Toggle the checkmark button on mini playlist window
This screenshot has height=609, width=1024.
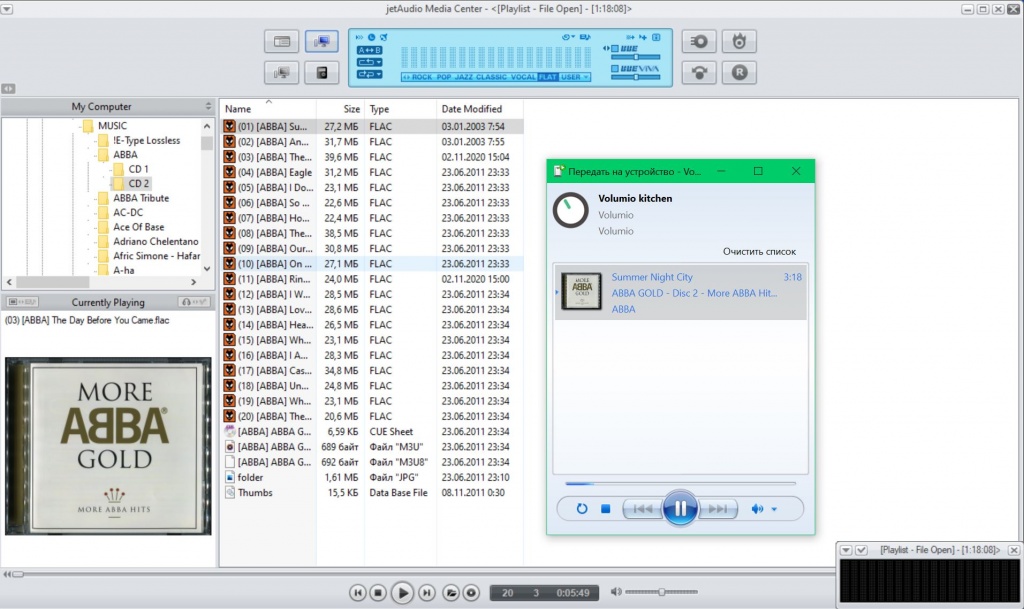point(861,550)
